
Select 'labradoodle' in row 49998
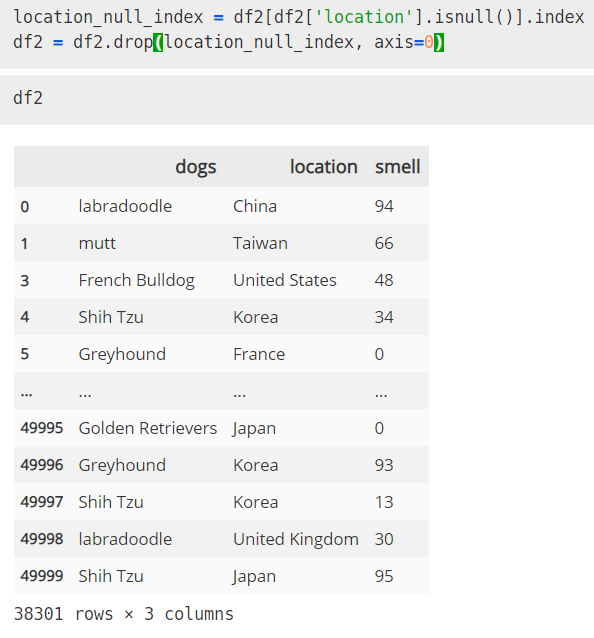(x=125, y=539)
